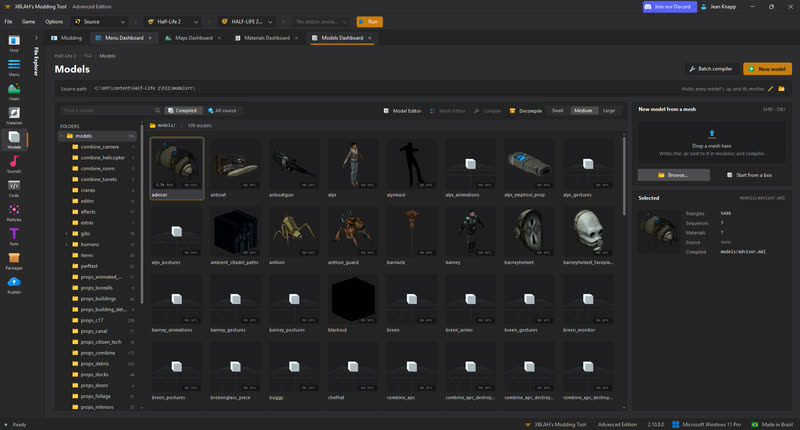The image size is (800, 430).
Task: Select the blackout model thumbnail
Action: [x=353, y=303]
